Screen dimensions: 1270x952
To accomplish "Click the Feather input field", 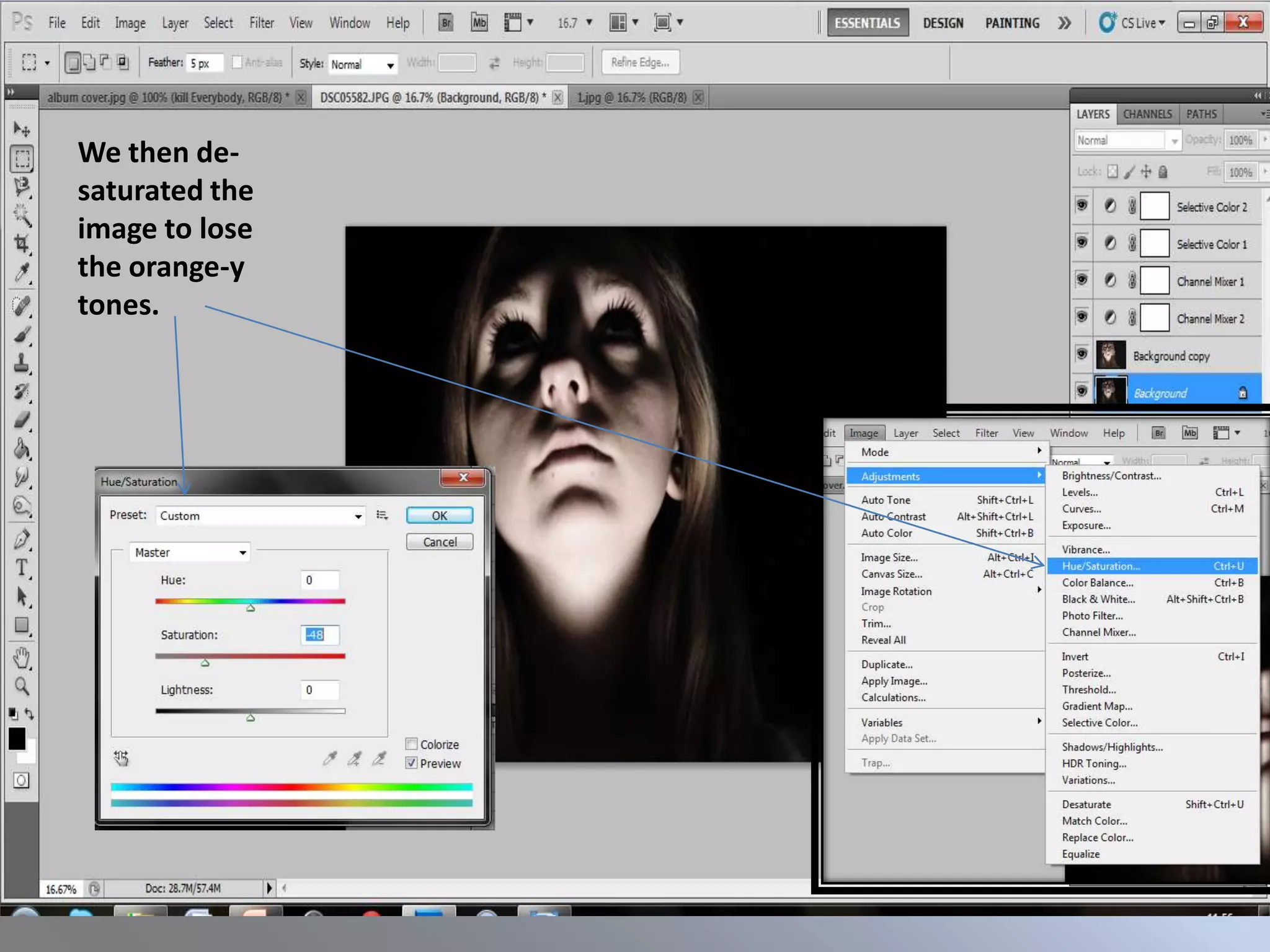I will (x=204, y=63).
